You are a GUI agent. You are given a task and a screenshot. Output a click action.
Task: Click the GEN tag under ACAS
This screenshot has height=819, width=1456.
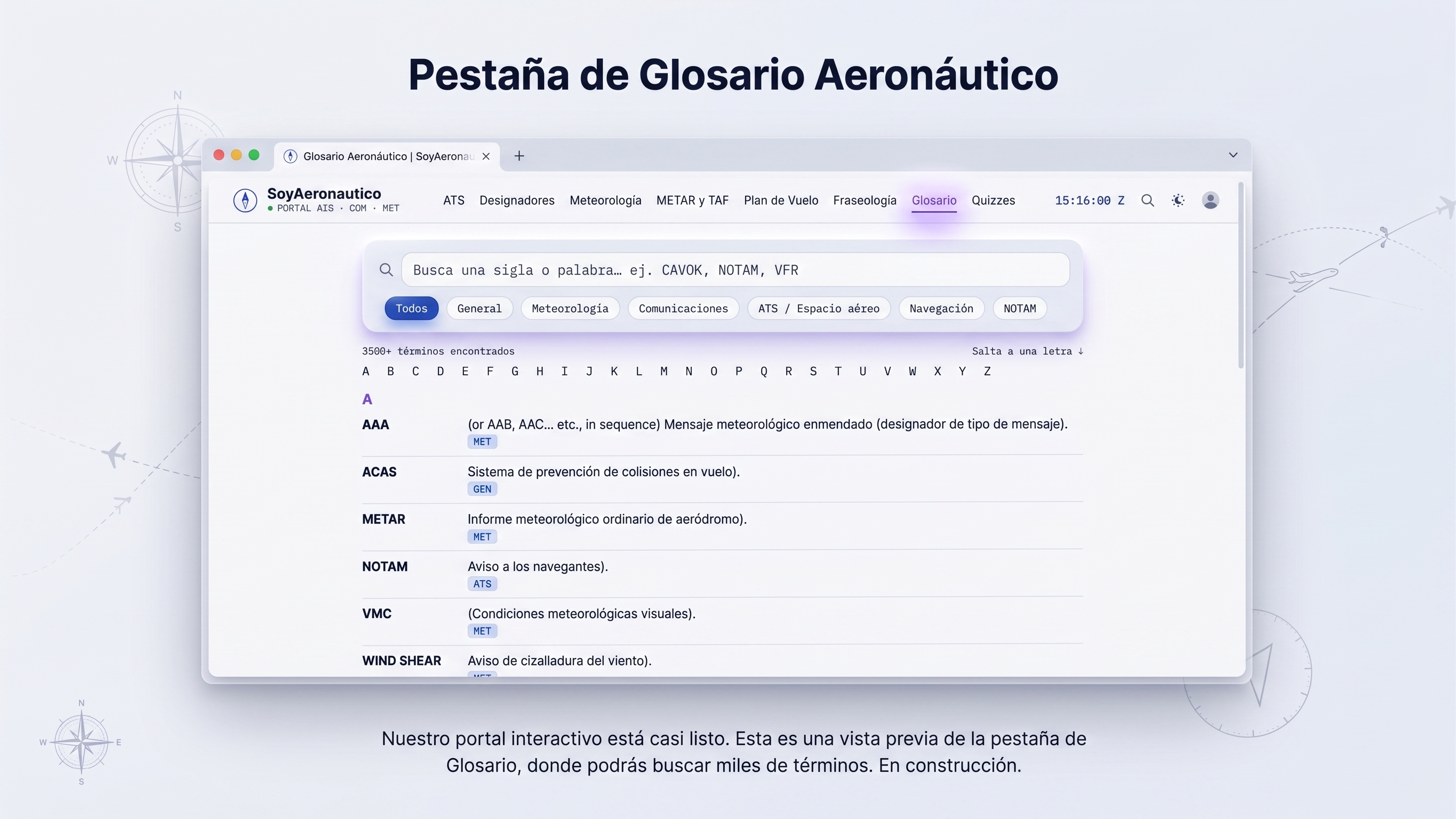tap(482, 489)
